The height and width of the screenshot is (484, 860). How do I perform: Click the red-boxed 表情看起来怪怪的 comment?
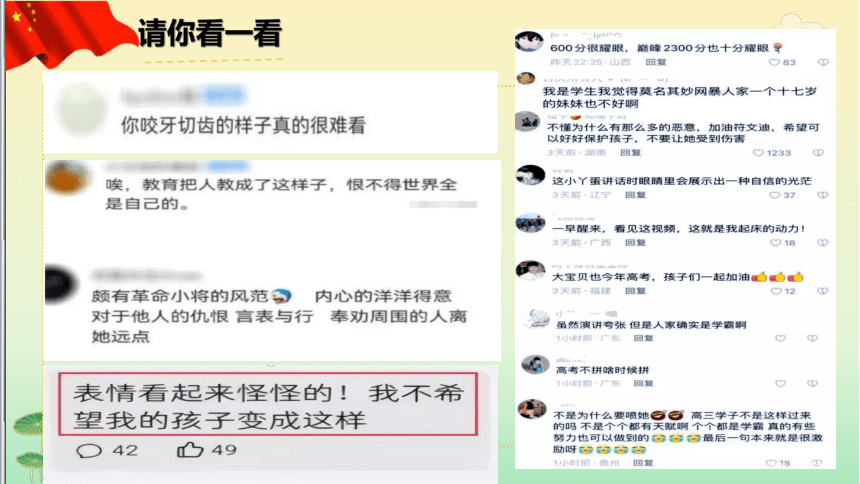click(x=268, y=404)
